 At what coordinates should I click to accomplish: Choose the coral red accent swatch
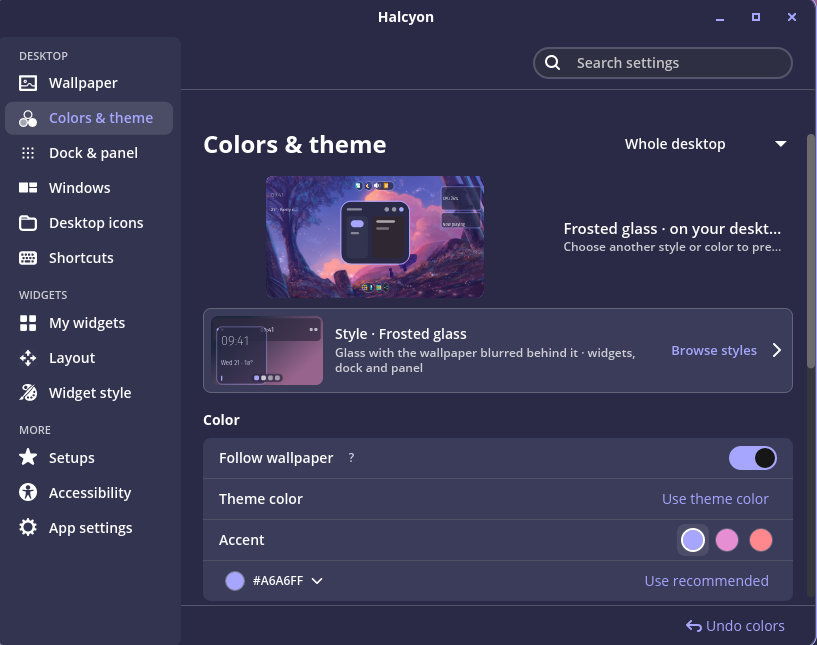click(761, 540)
